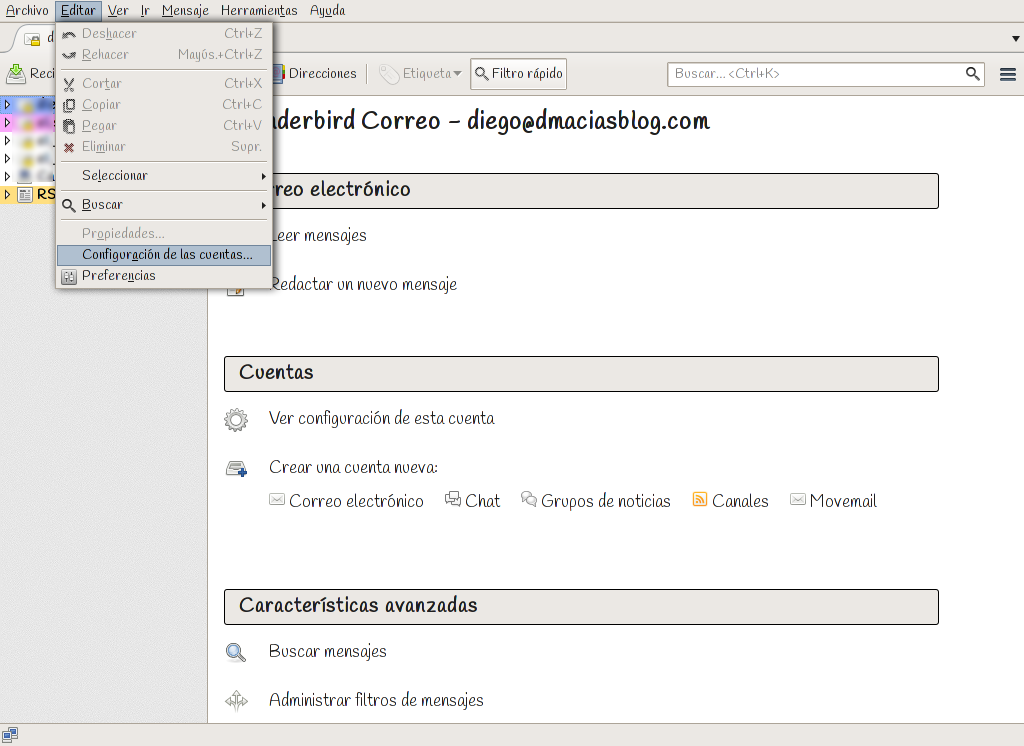This screenshot has width=1024, height=746.
Task: Click the magnifier icon for Buscar mensajes
Action: tap(236, 653)
